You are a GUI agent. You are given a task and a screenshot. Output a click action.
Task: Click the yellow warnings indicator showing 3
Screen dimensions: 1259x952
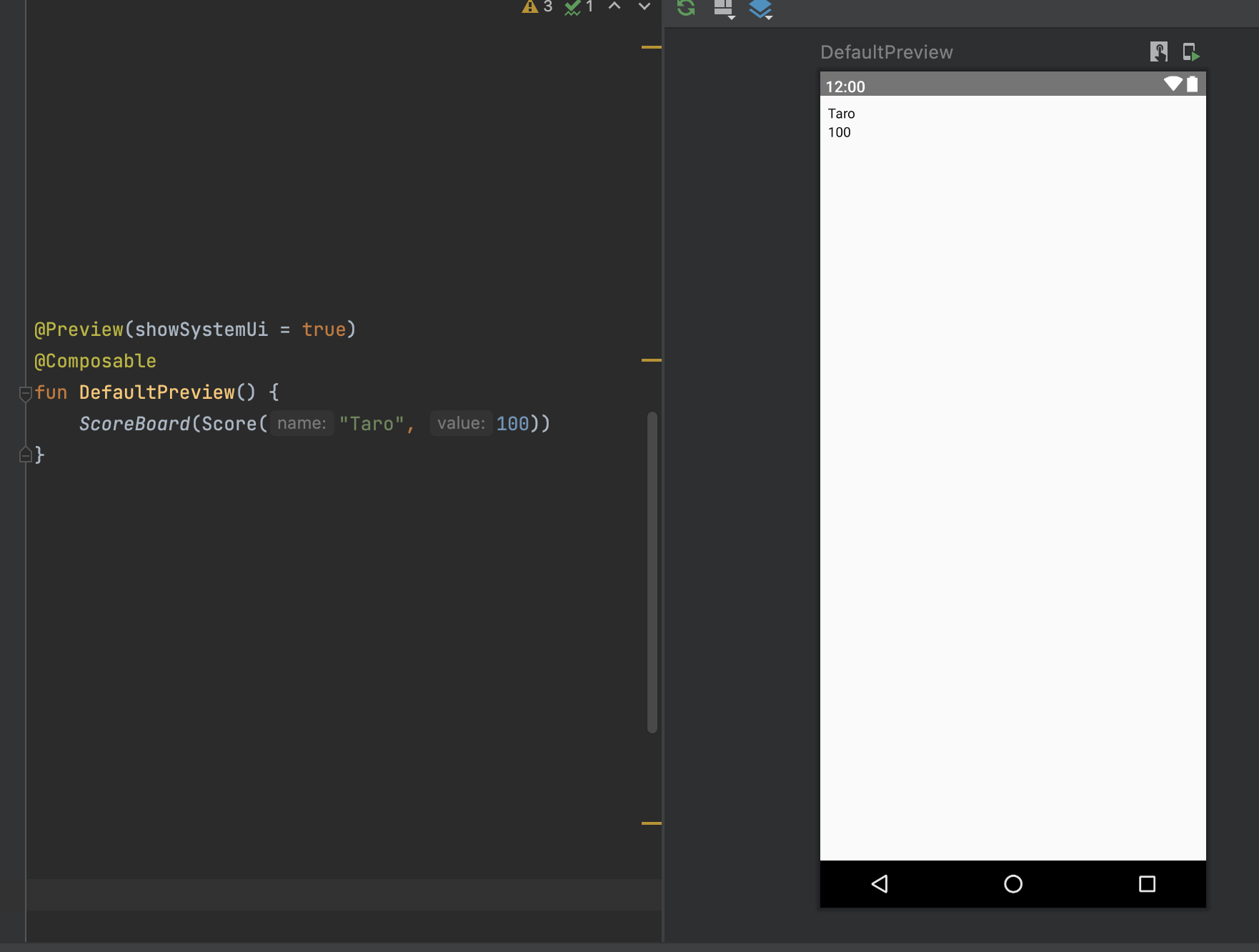coord(537,6)
